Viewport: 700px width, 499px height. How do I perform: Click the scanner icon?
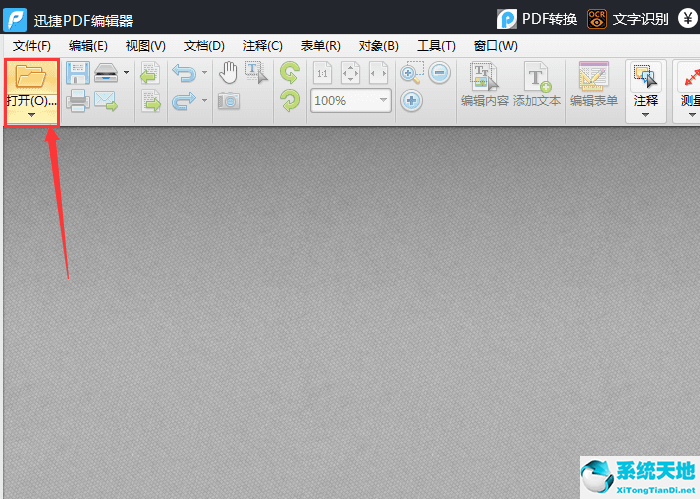coord(106,73)
